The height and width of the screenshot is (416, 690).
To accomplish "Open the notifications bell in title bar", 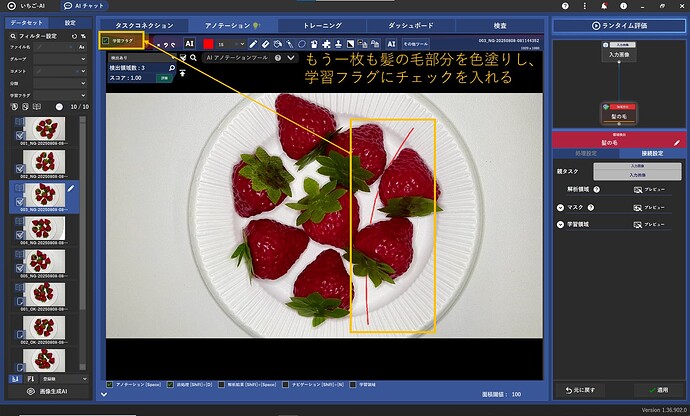I will tap(604, 6).
